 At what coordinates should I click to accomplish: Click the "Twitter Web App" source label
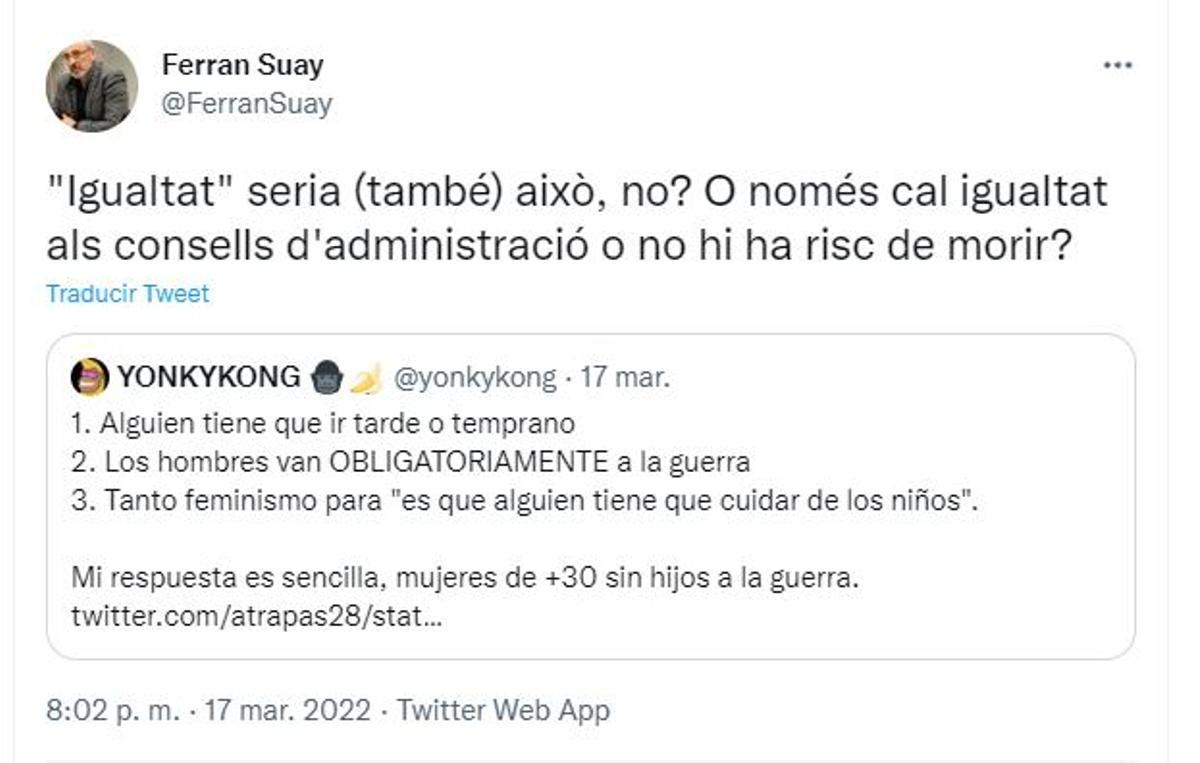[x=502, y=712]
